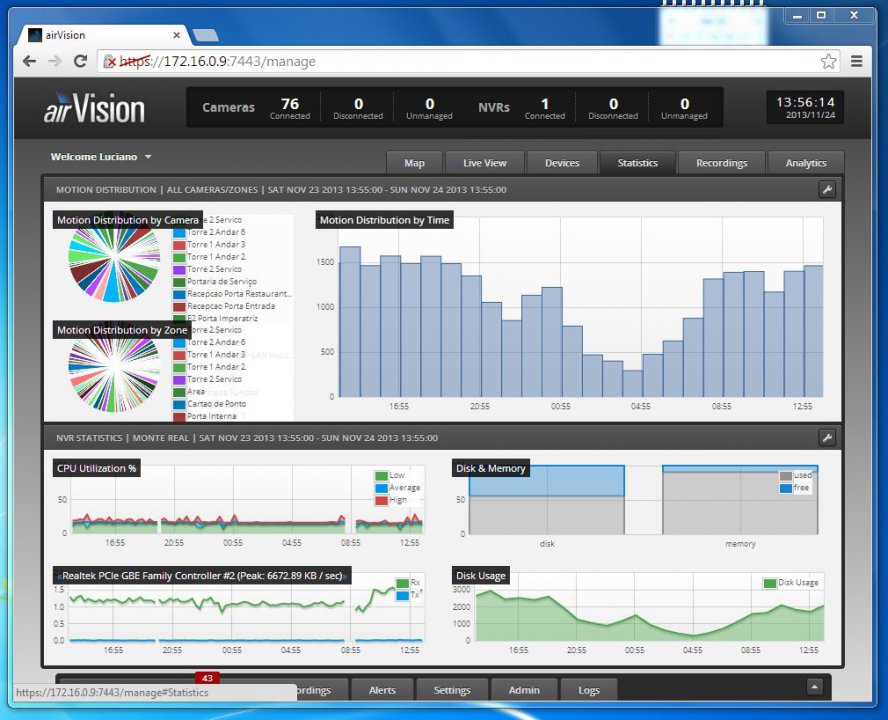Open a new browser tab
This screenshot has width=888, height=720.
[206, 35]
